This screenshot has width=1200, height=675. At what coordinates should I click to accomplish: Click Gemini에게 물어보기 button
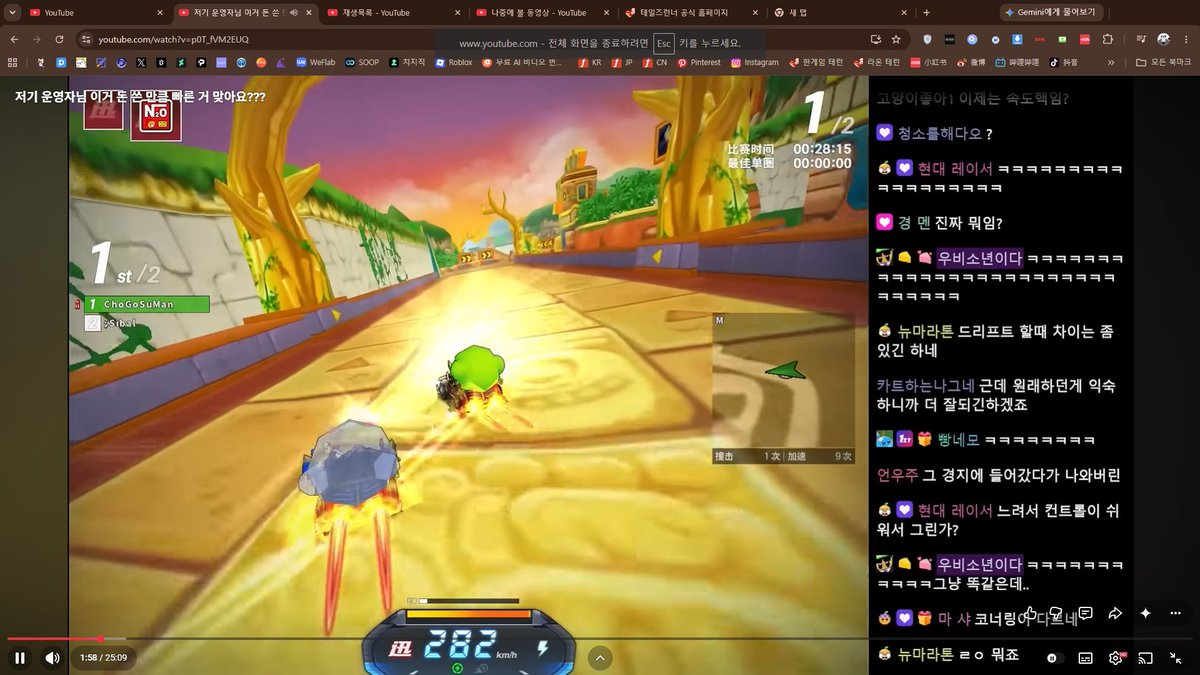coord(1053,12)
